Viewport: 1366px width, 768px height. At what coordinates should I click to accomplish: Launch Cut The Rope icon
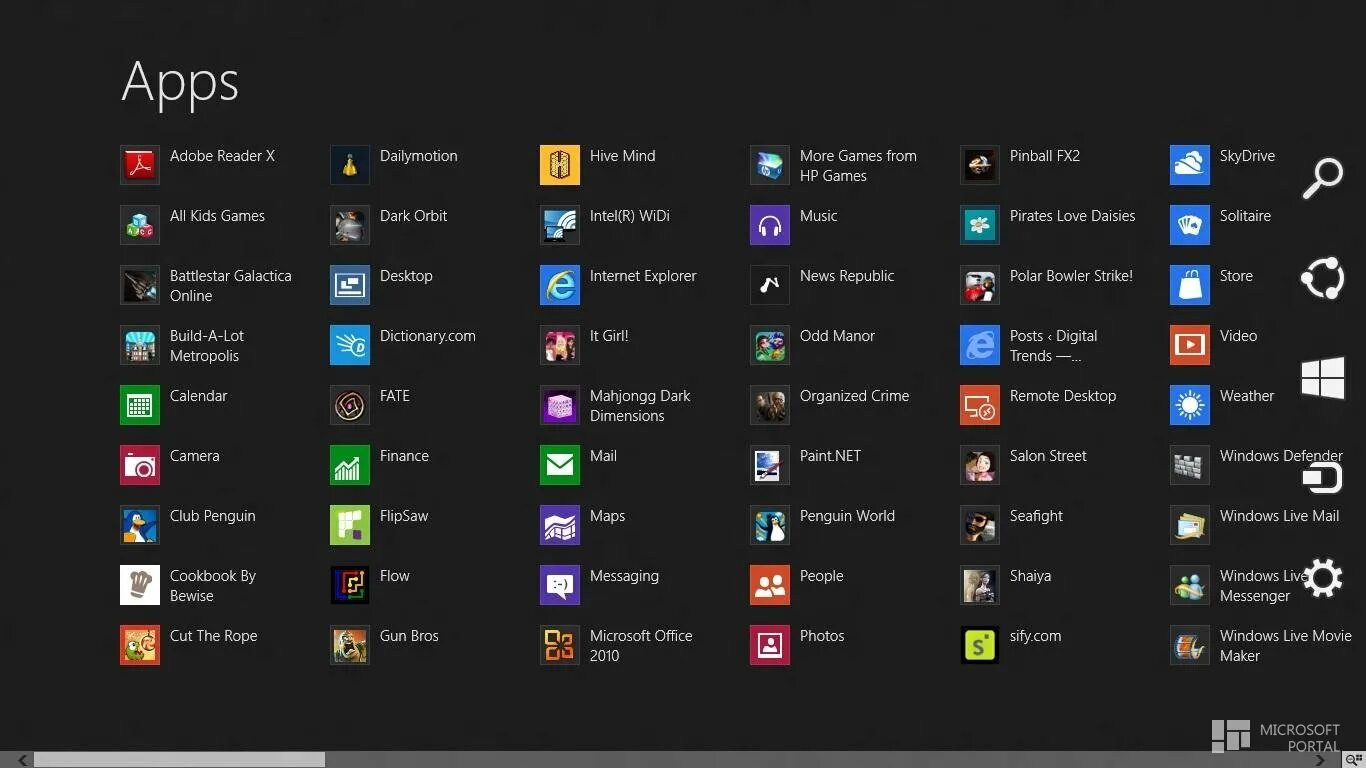[140, 645]
